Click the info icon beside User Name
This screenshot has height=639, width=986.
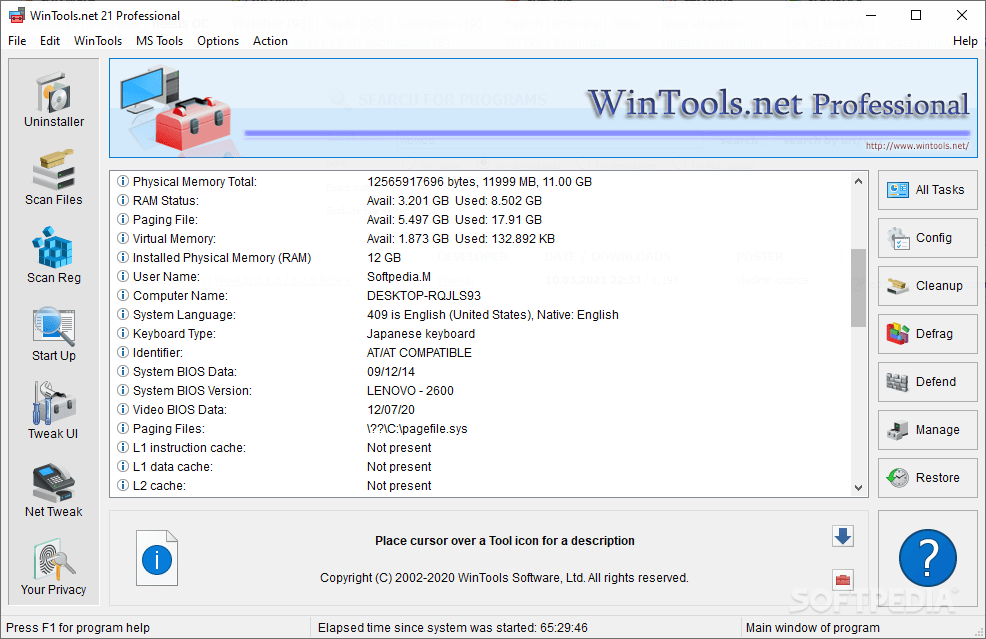(123, 277)
